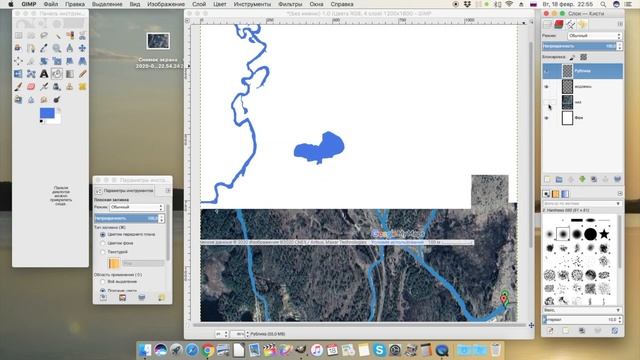This screenshot has width=640, height=360.
Task: Select the Move tool
Action: coord(82,48)
